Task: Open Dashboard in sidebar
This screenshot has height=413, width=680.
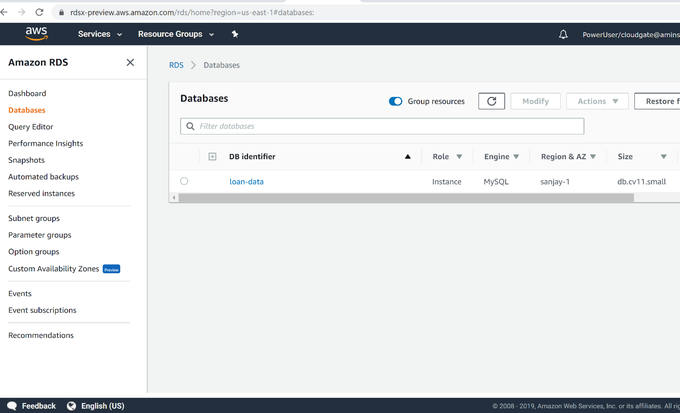Action: 27,93
